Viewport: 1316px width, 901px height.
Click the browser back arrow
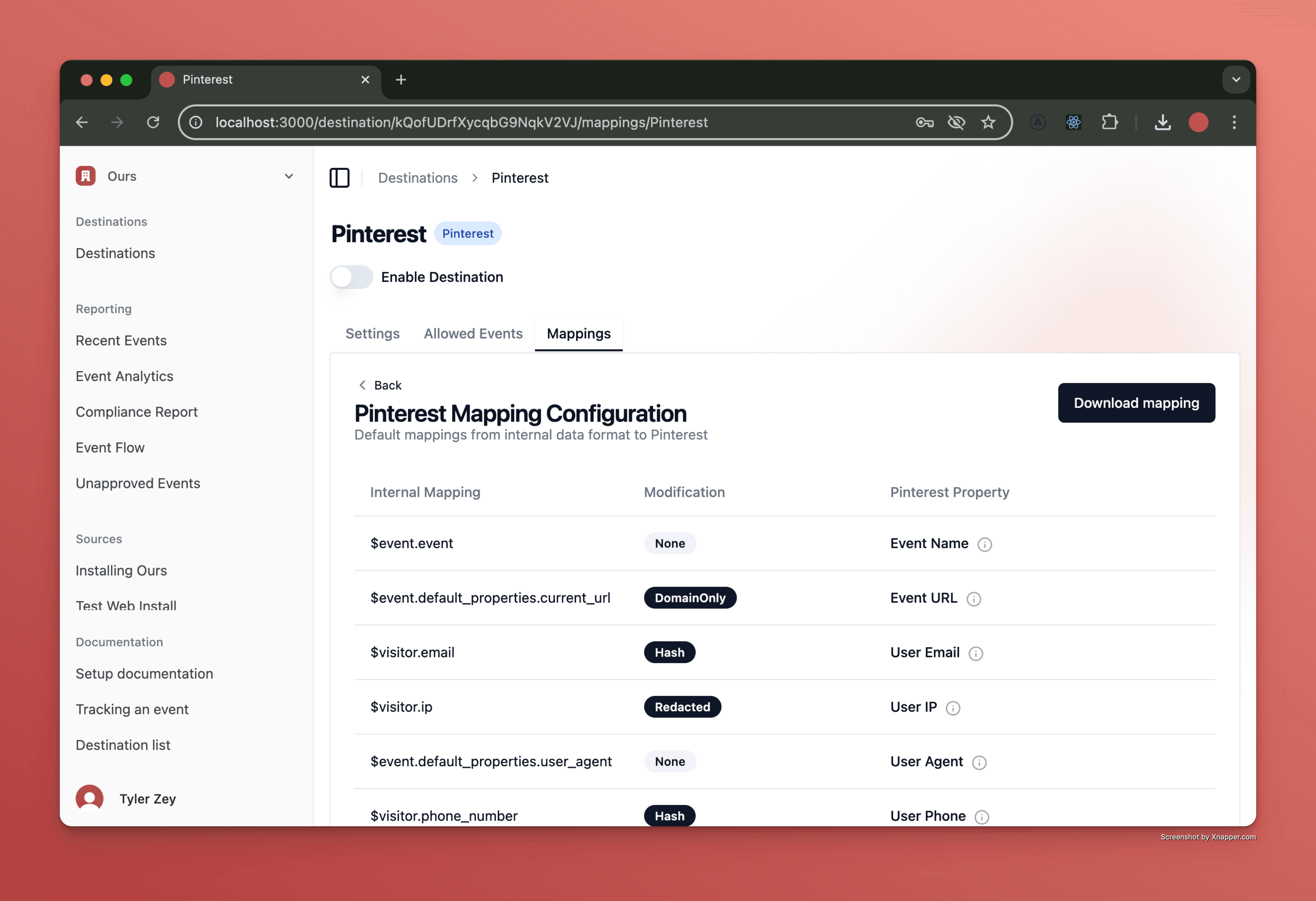[82, 122]
